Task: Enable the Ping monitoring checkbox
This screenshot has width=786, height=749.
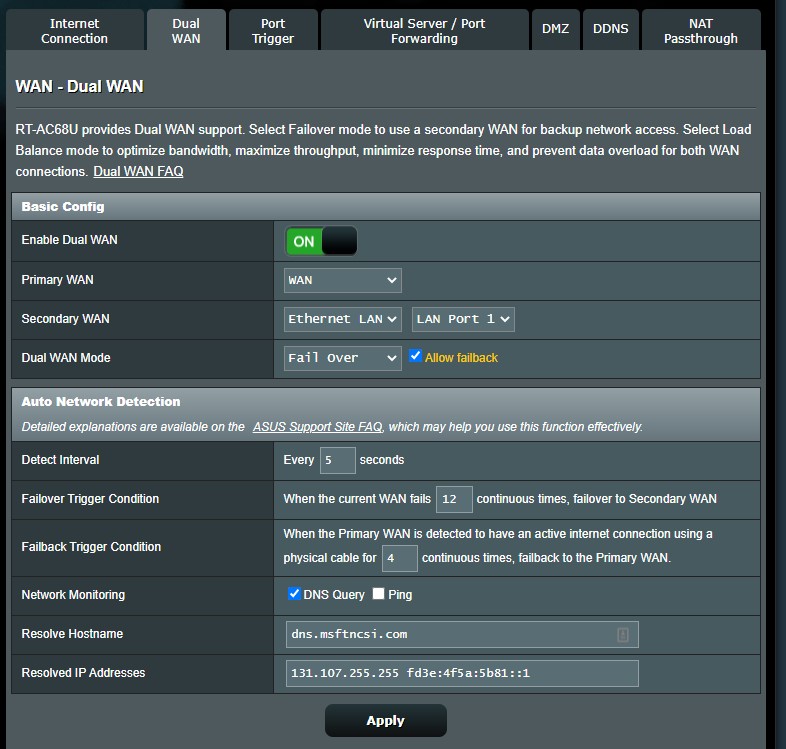Action: click(378, 594)
